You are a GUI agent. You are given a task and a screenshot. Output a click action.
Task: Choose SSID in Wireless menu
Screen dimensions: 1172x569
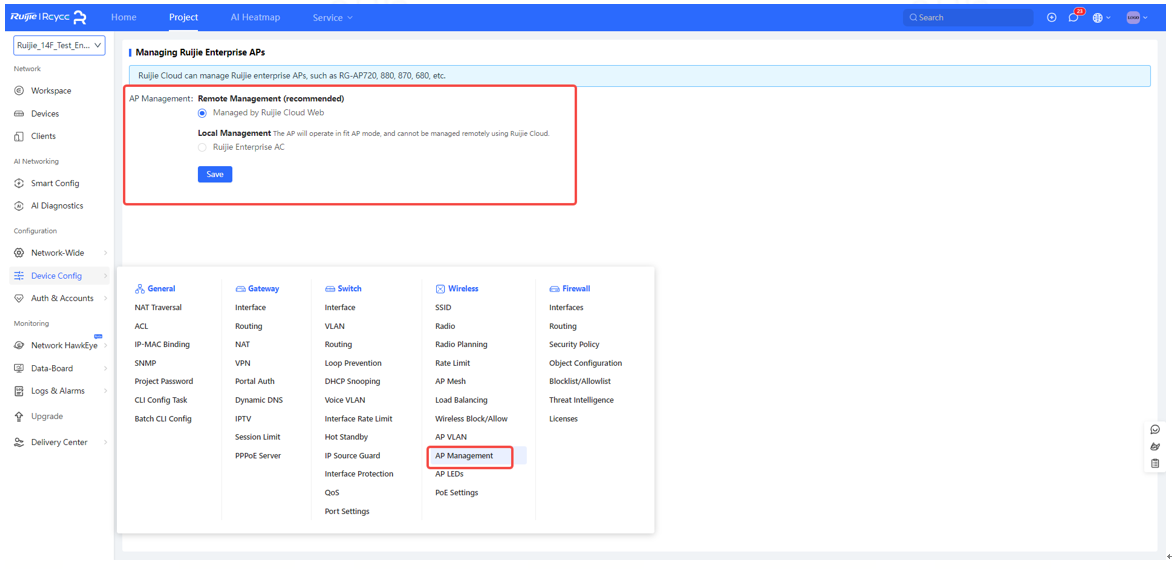[443, 307]
